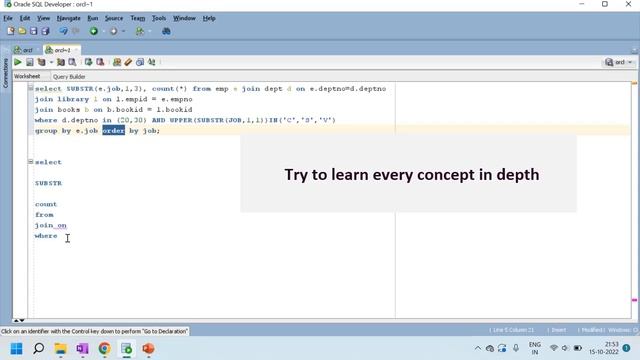Click the Run Script icon
Image resolution: width=640 pixels, height=360 pixels.
pos(29,62)
